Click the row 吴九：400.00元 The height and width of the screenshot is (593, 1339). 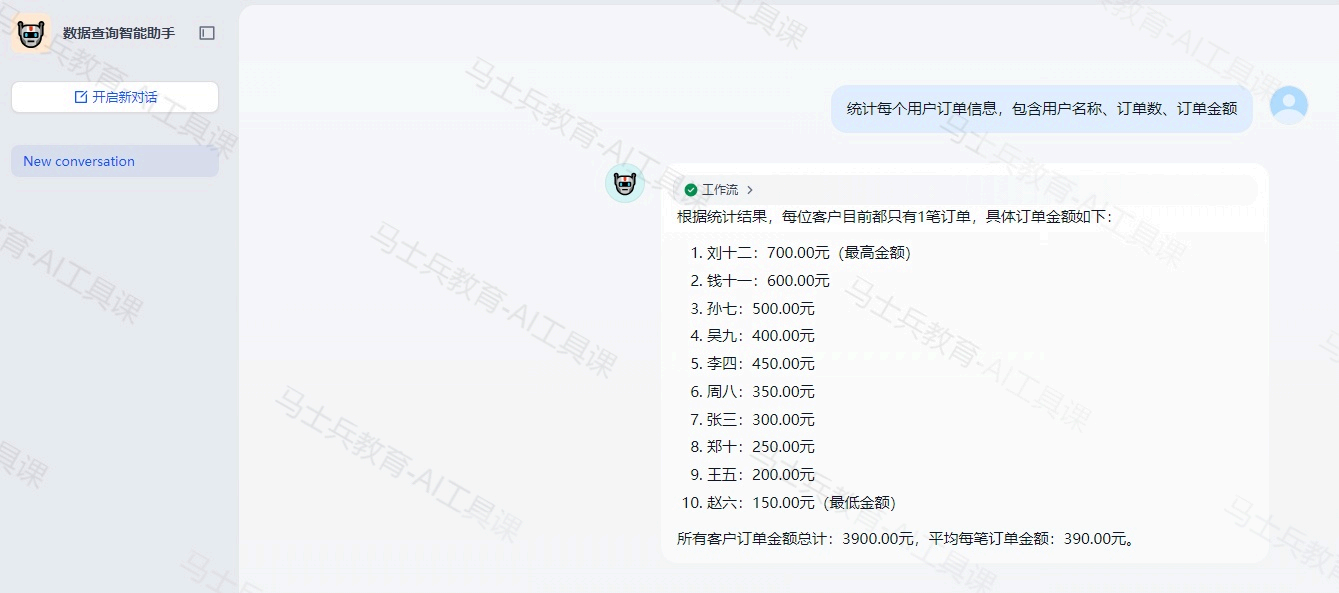coord(753,336)
